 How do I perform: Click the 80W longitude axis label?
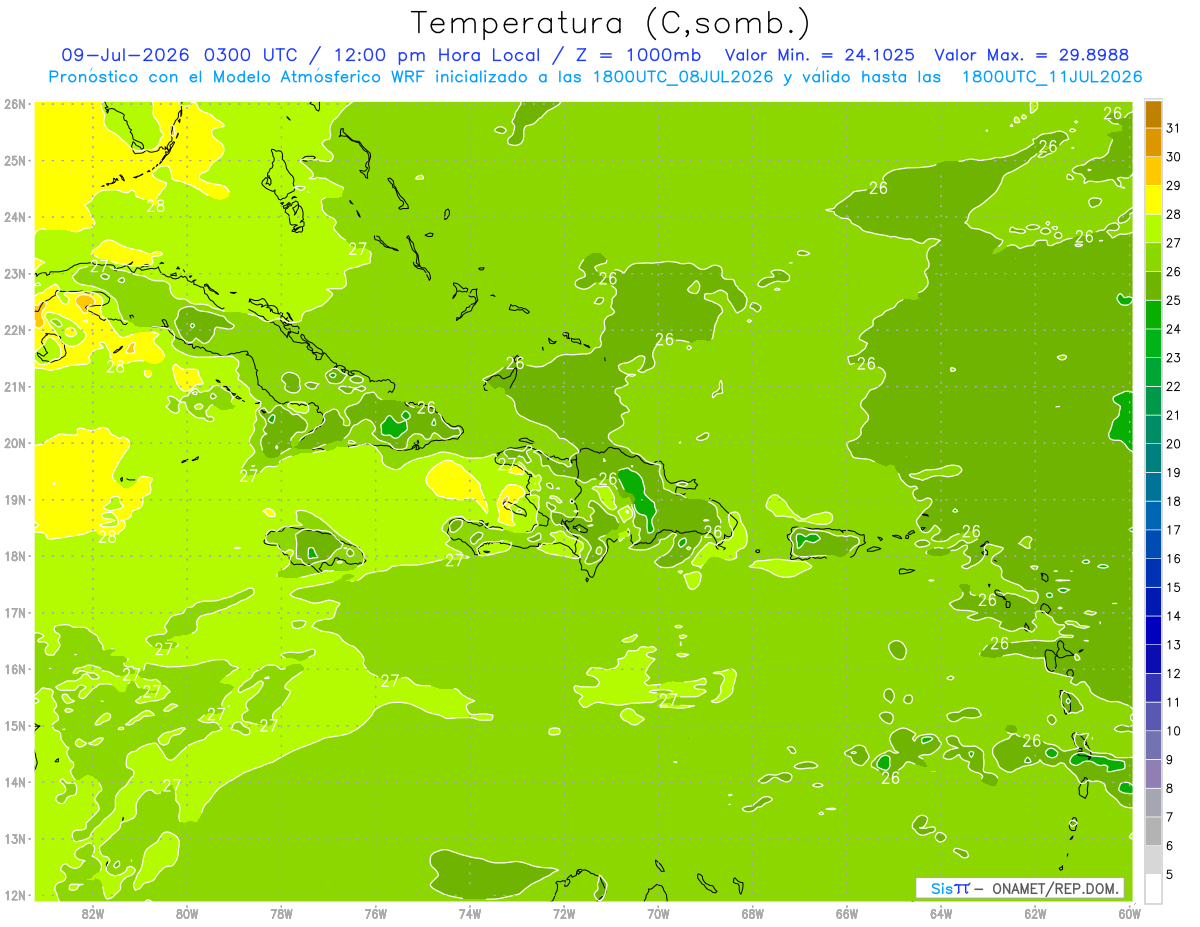[187, 913]
